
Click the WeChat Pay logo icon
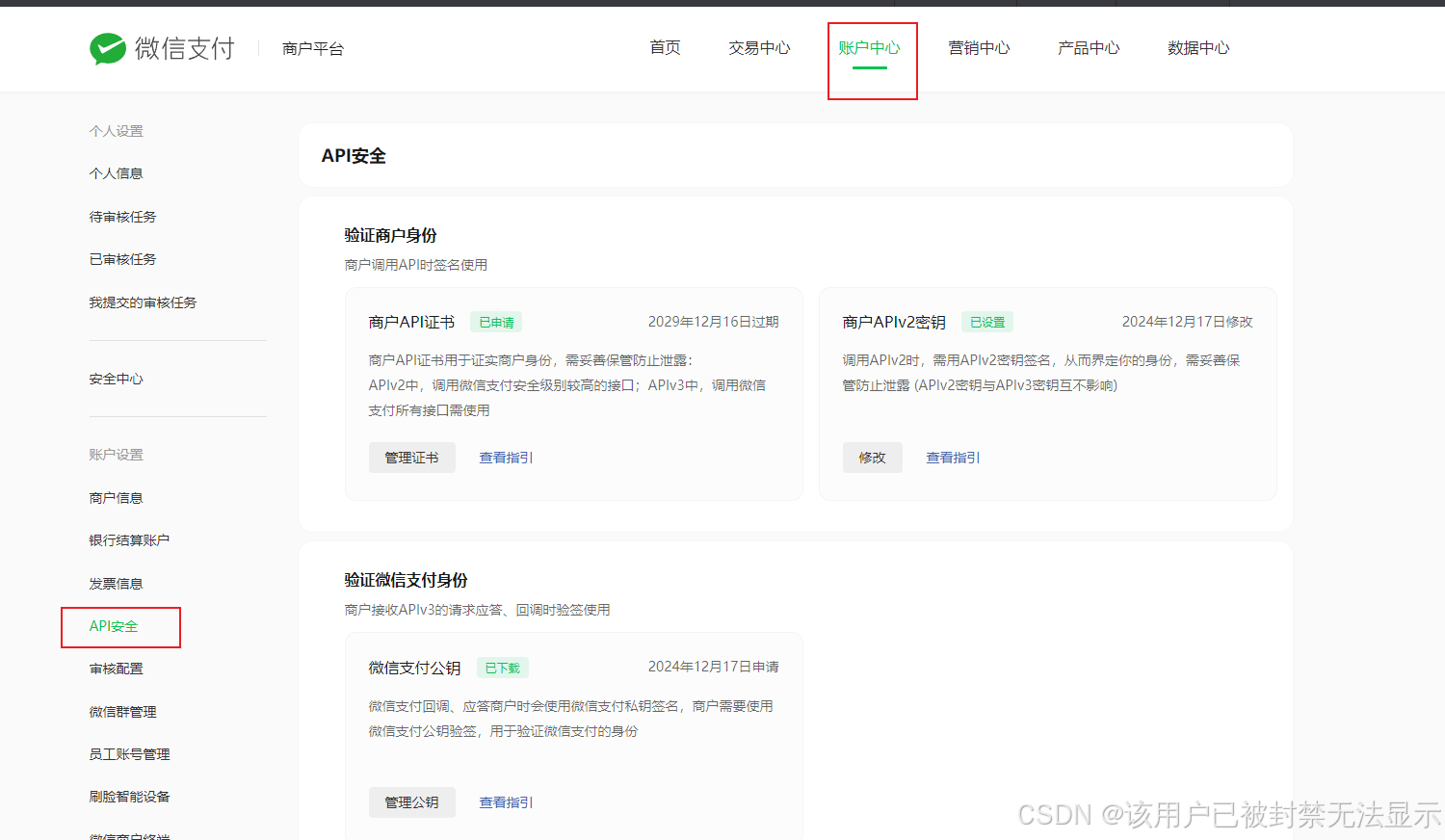pos(108,48)
